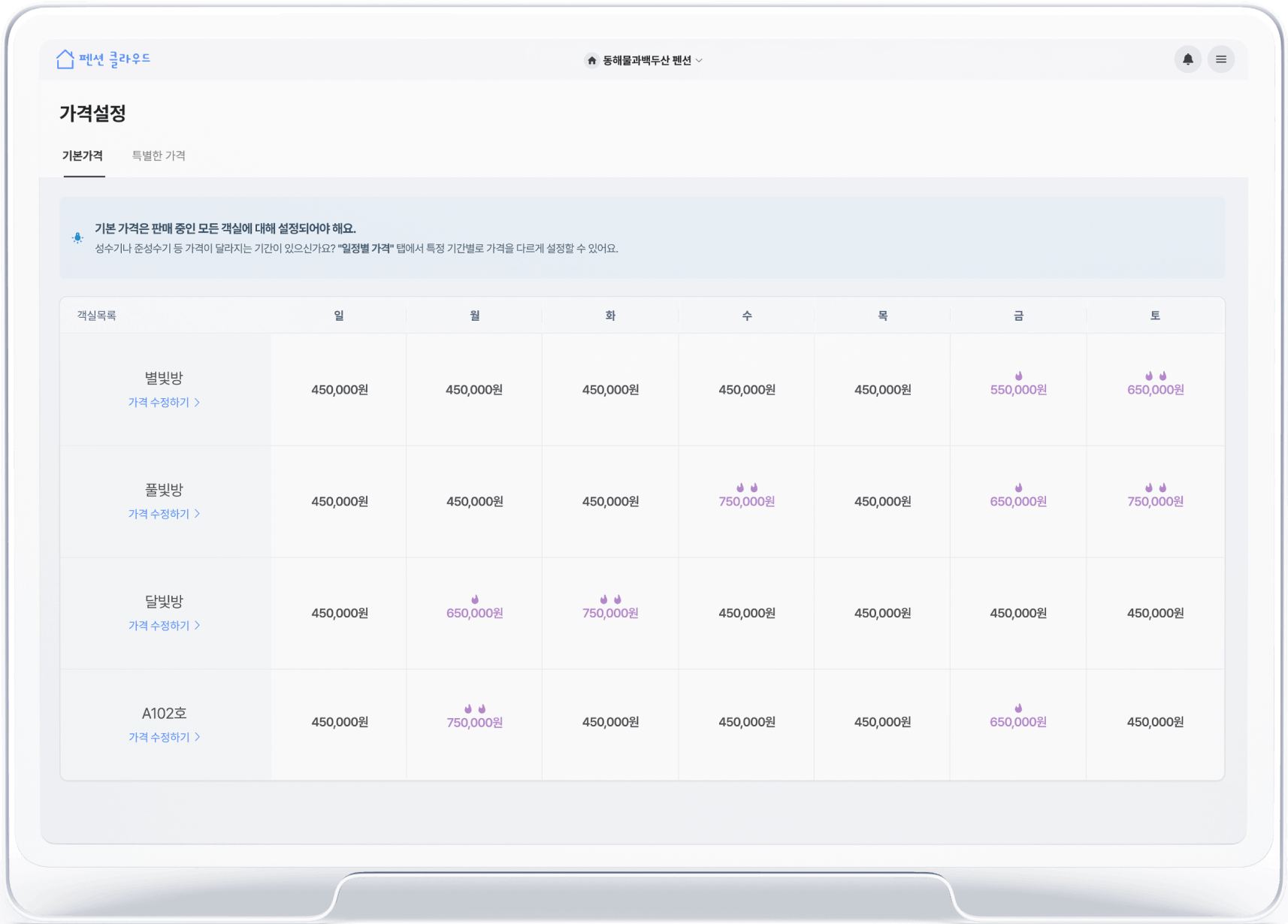Click the double flame icon above 풀빛방 Saturday price
The height and width of the screenshot is (924, 1288).
[x=1155, y=488]
